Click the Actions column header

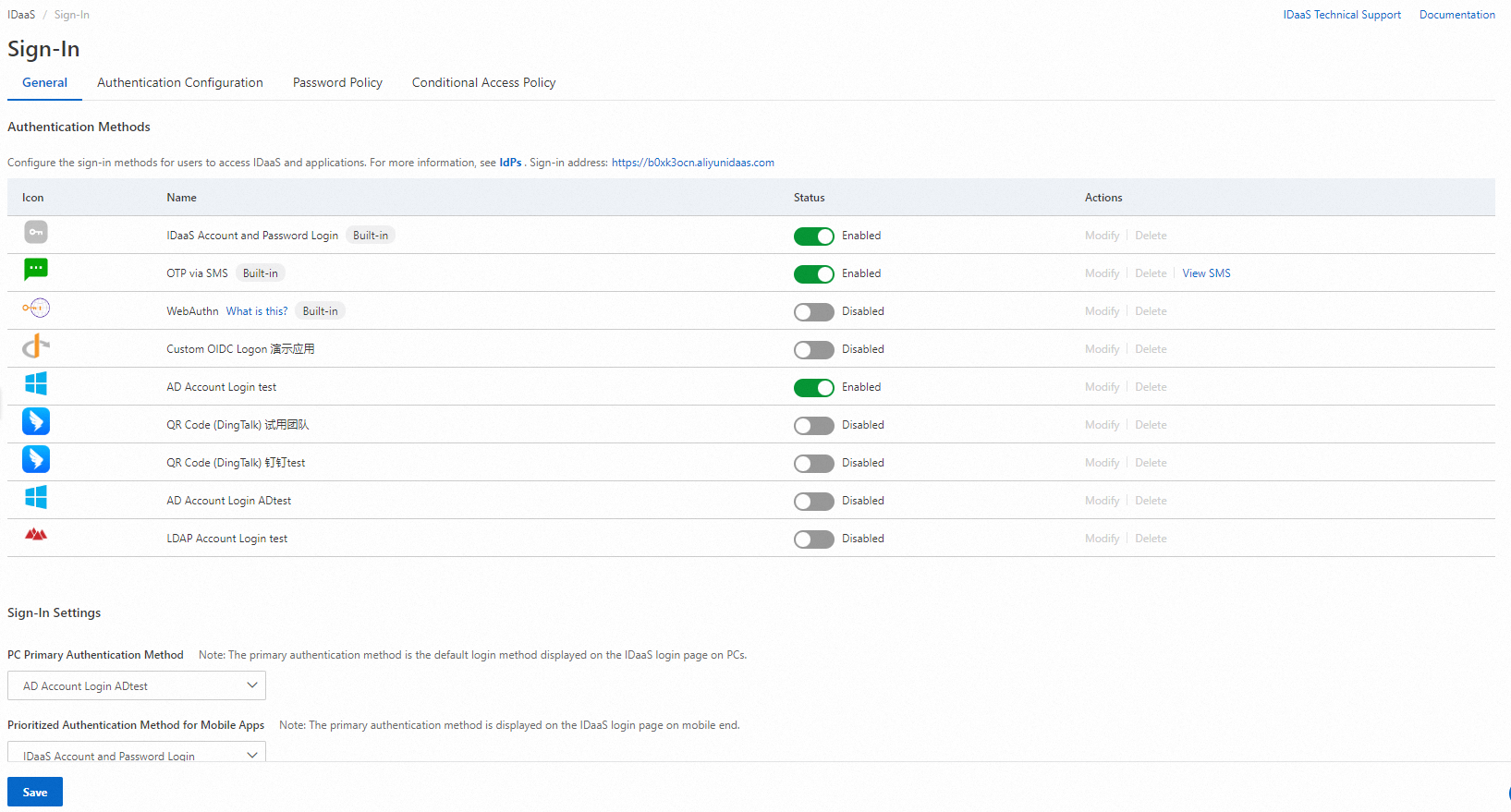coord(1103,198)
